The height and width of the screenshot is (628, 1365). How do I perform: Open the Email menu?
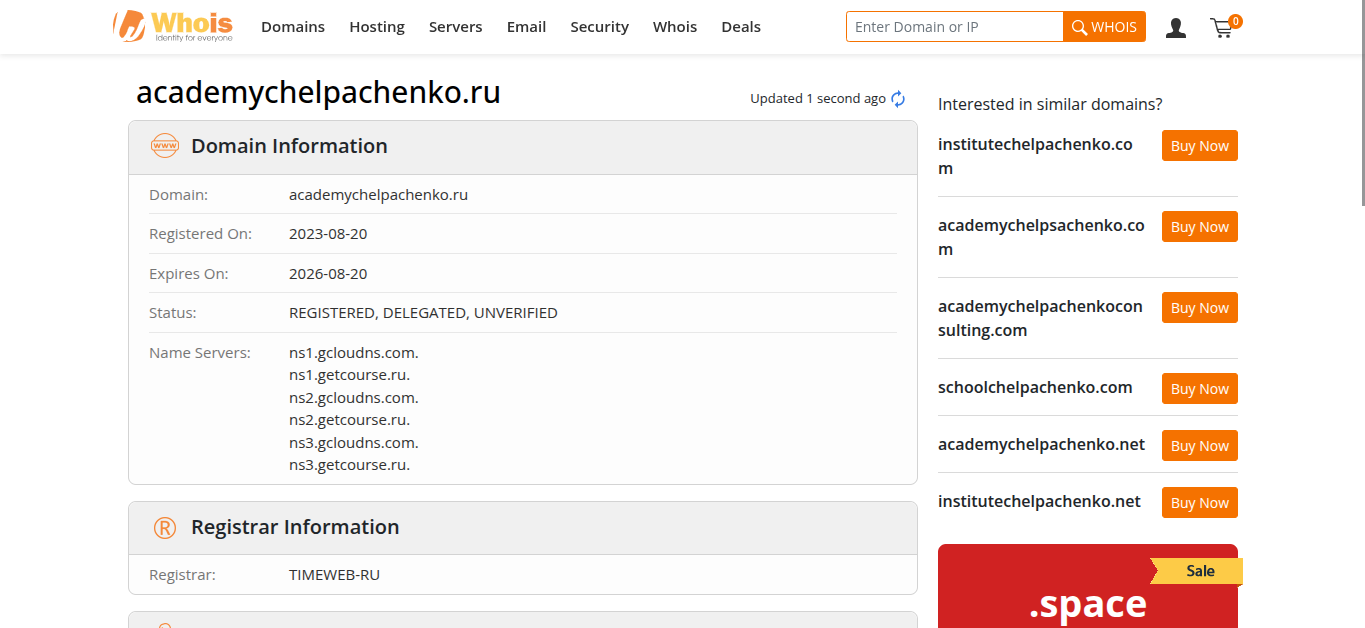[526, 27]
